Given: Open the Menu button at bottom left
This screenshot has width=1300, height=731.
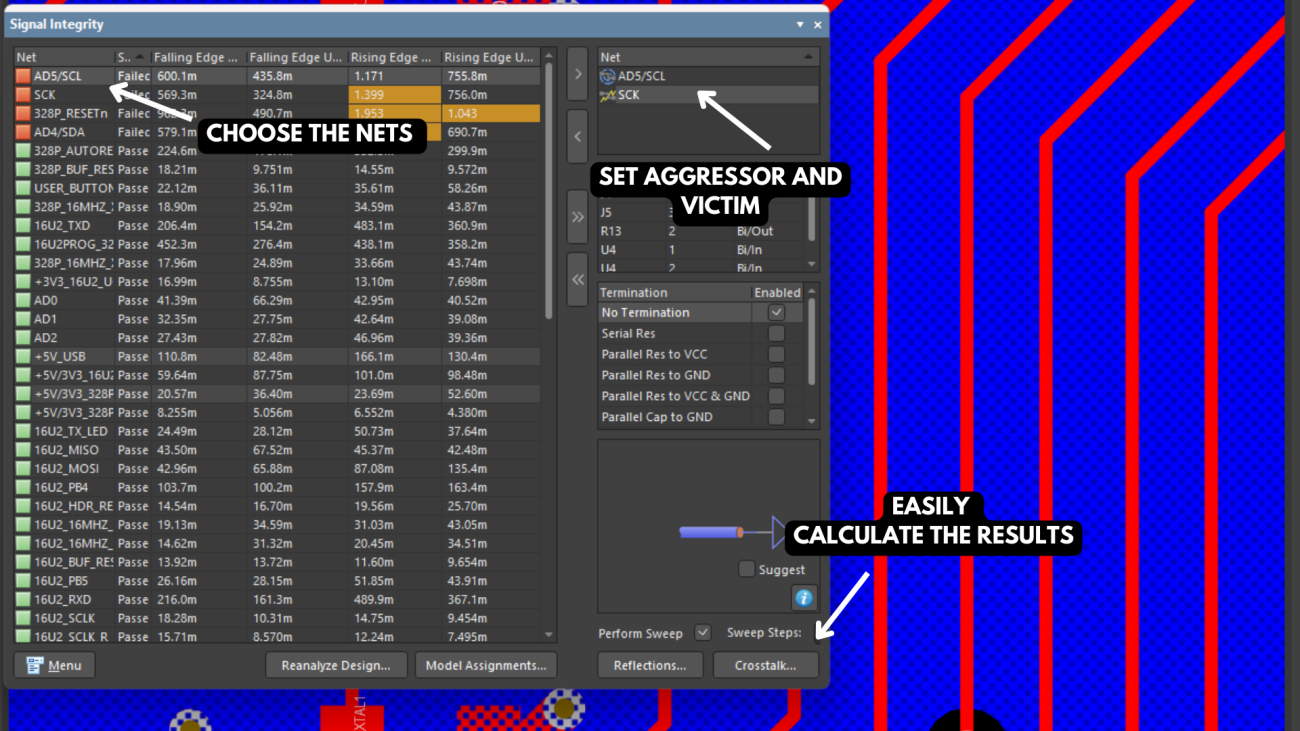Looking at the screenshot, I should pos(54,665).
